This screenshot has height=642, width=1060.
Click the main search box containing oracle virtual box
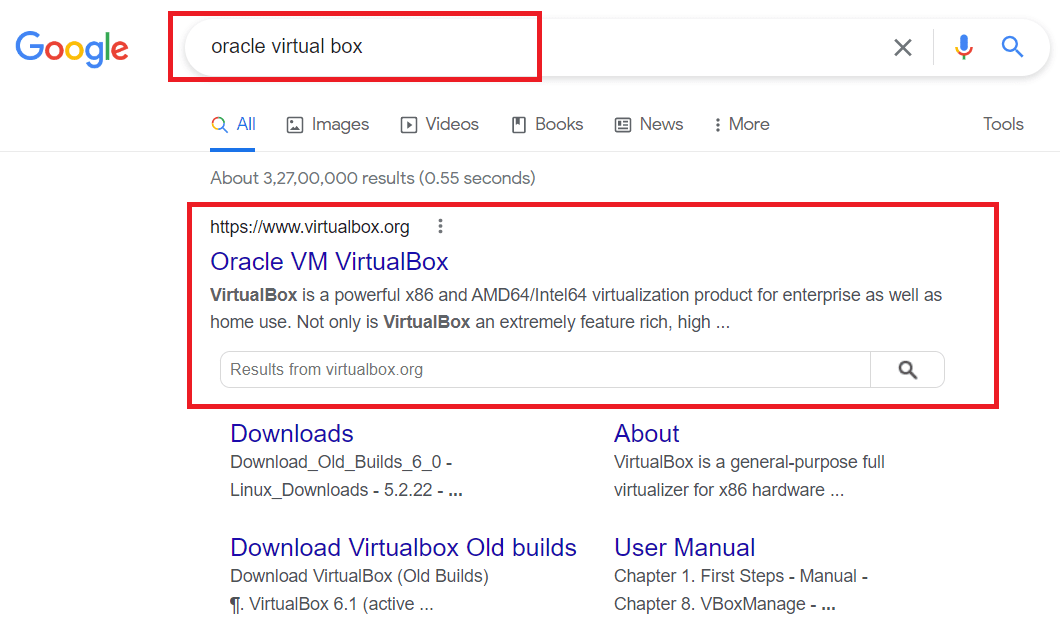pos(534,47)
